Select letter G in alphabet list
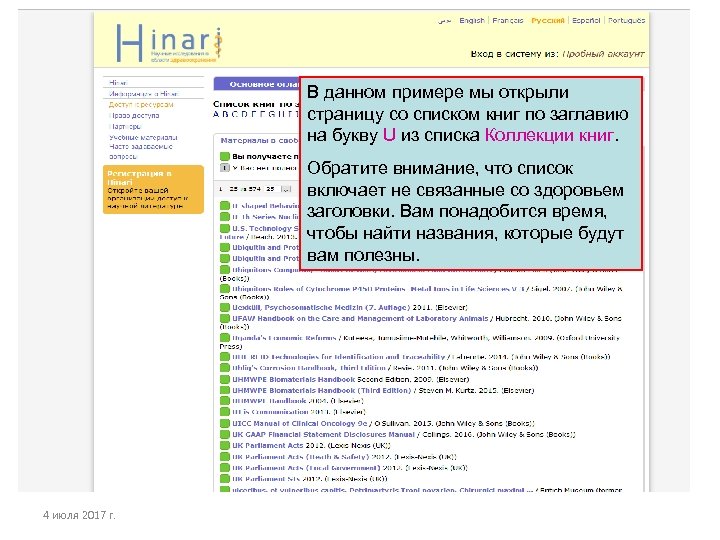720x540 pixels. [270, 114]
